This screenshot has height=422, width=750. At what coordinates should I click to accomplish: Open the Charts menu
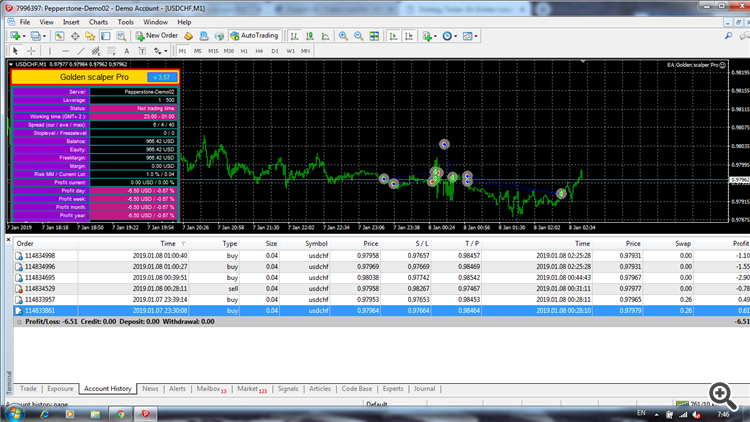pyautogui.click(x=98, y=20)
